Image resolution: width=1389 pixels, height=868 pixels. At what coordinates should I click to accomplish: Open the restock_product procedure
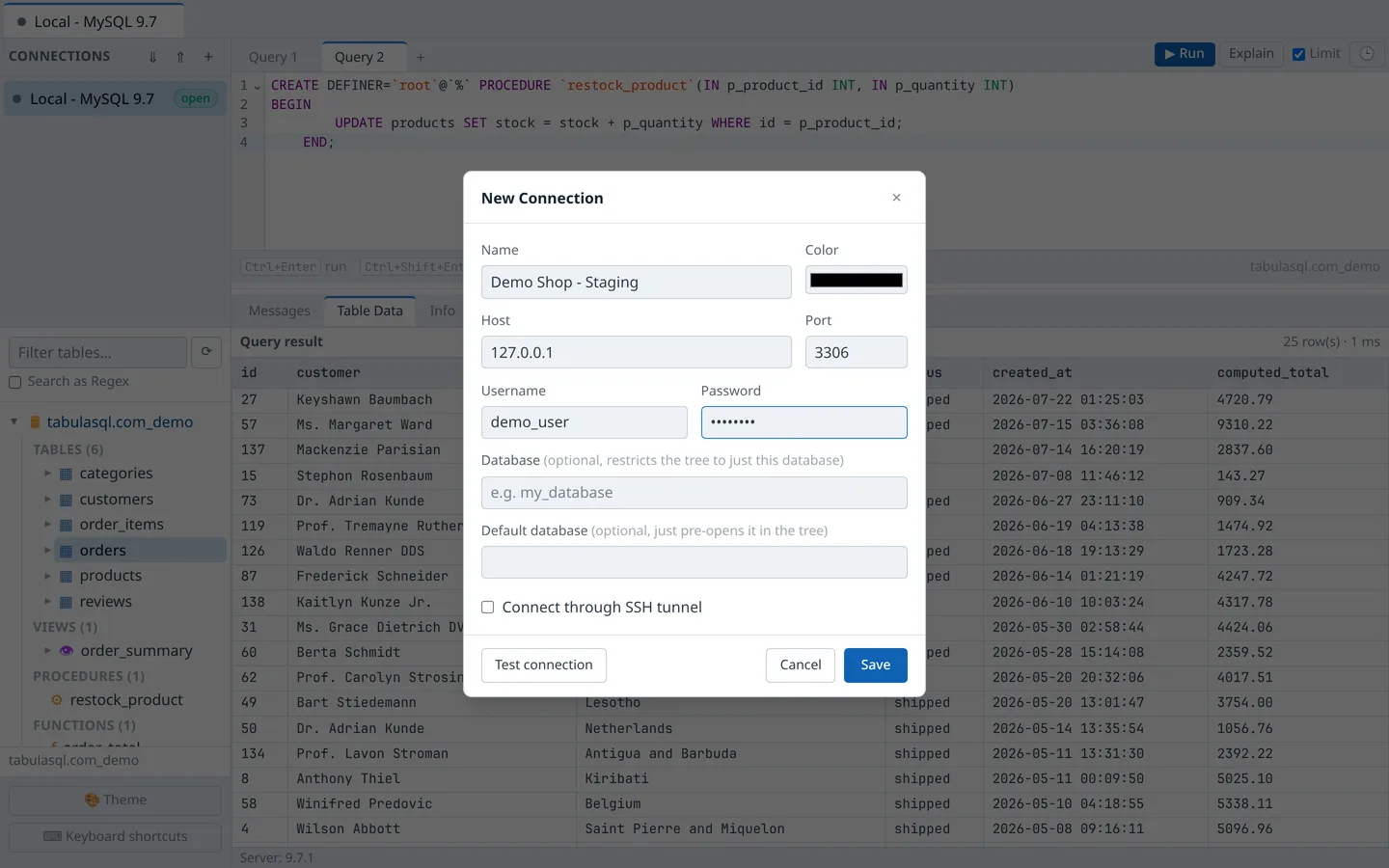(x=126, y=700)
